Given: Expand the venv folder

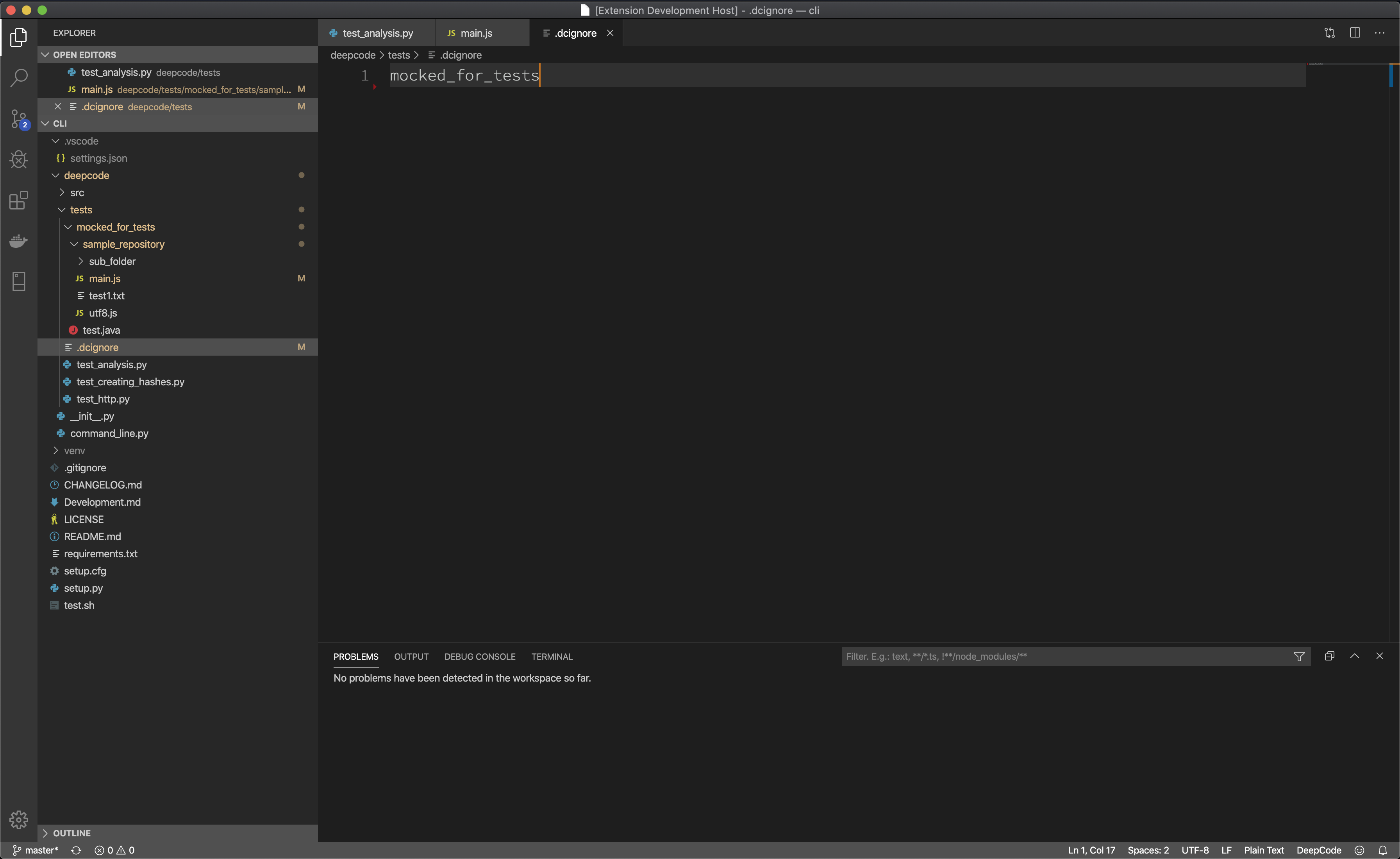Looking at the screenshot, I should tap(74, 450).
